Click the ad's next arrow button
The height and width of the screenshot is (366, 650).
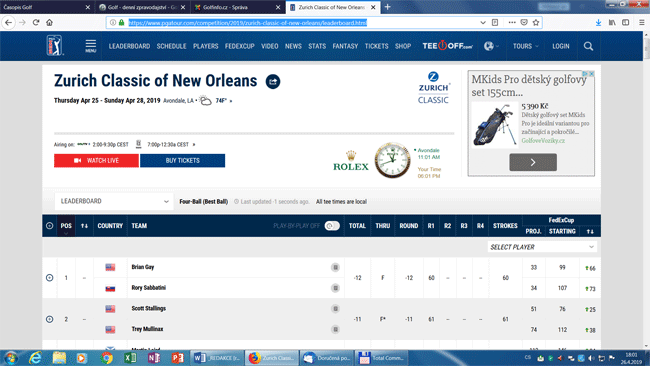pyautogui.click(x=533, y=162)
